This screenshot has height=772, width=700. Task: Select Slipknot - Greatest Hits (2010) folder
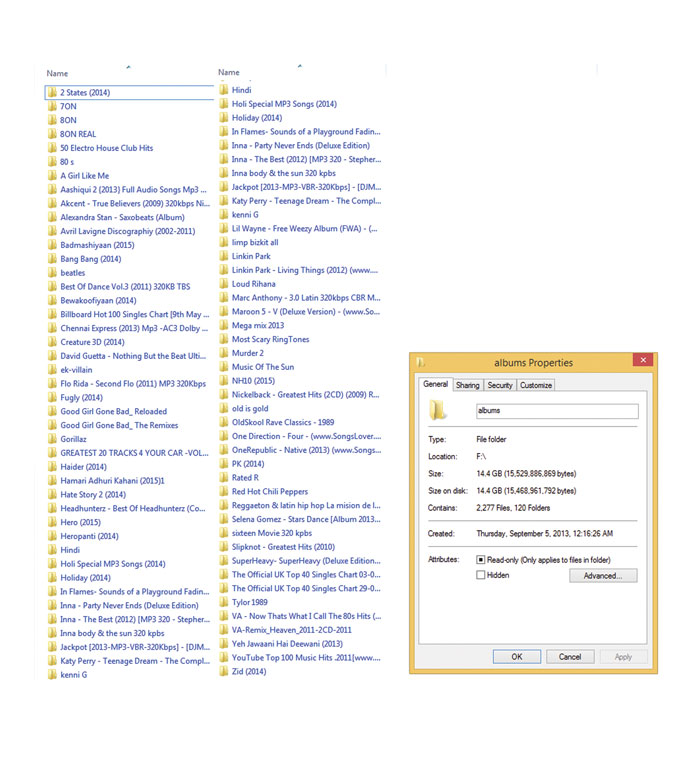click(x=284, y=547)
